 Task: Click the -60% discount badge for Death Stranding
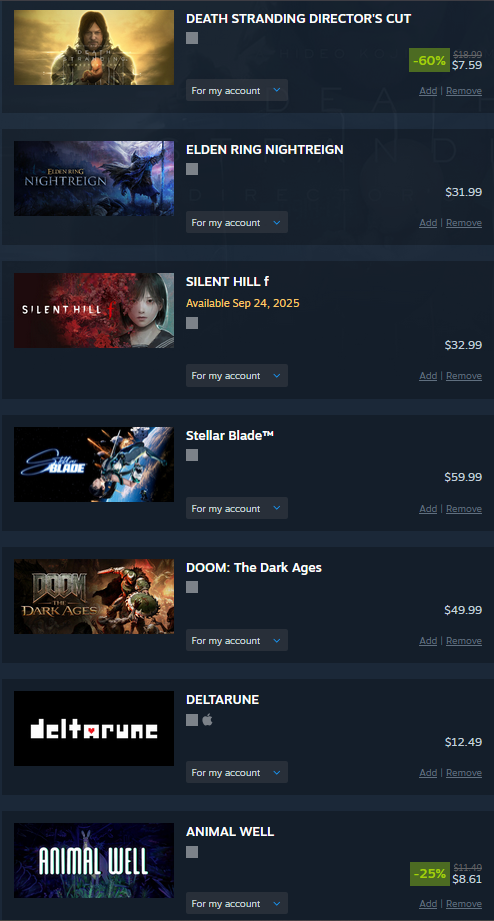tap(429, 60)
